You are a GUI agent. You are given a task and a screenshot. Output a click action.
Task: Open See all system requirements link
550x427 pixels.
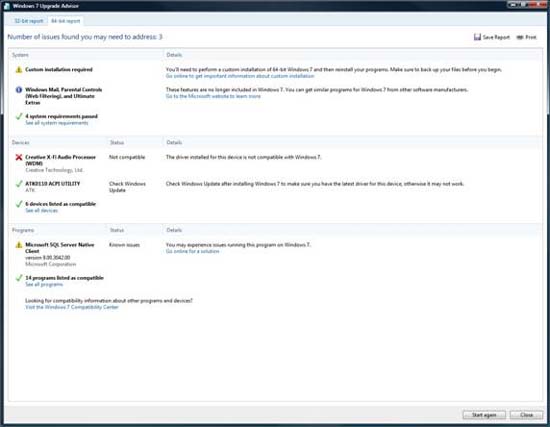click(56, 123)
